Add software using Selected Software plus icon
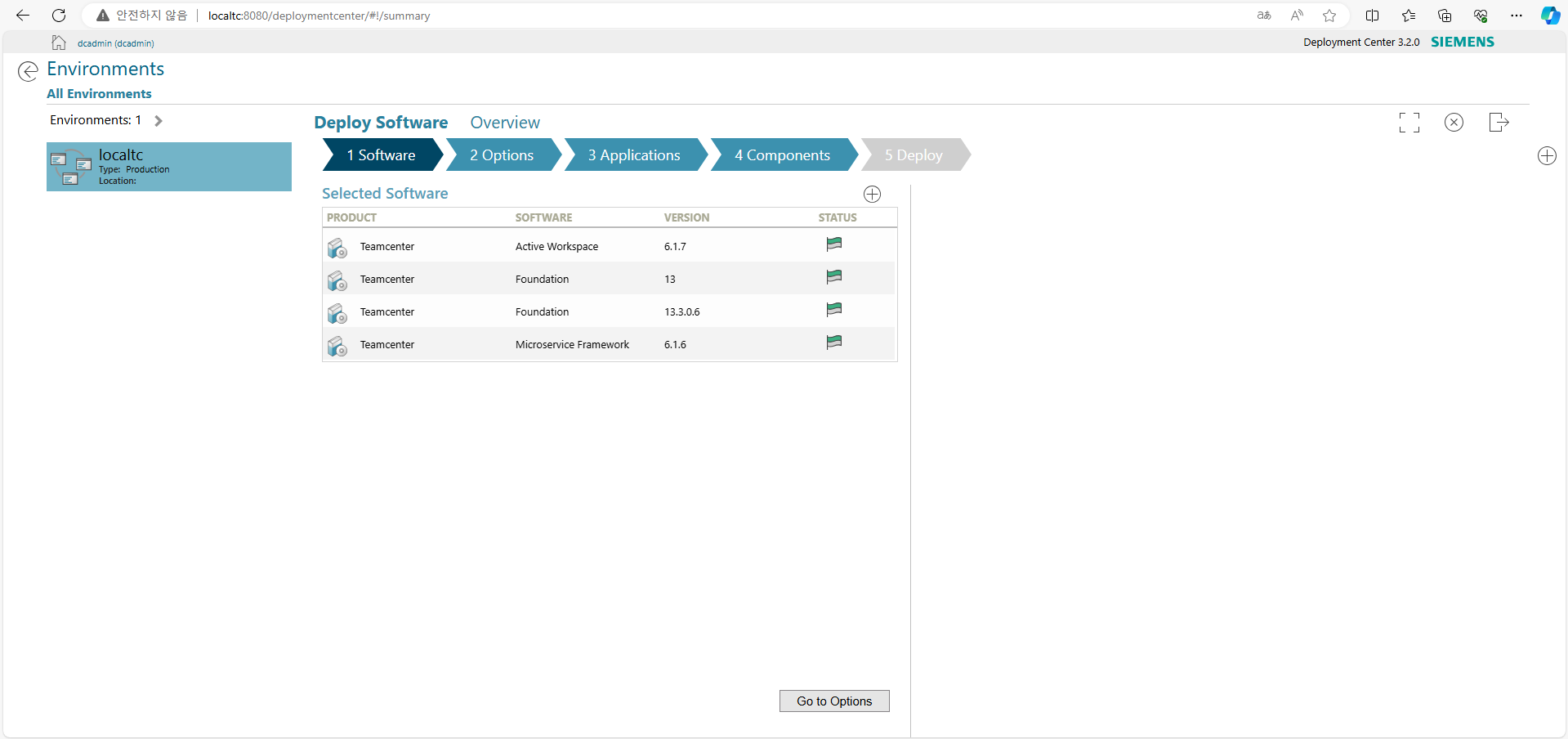 point(872,194)
